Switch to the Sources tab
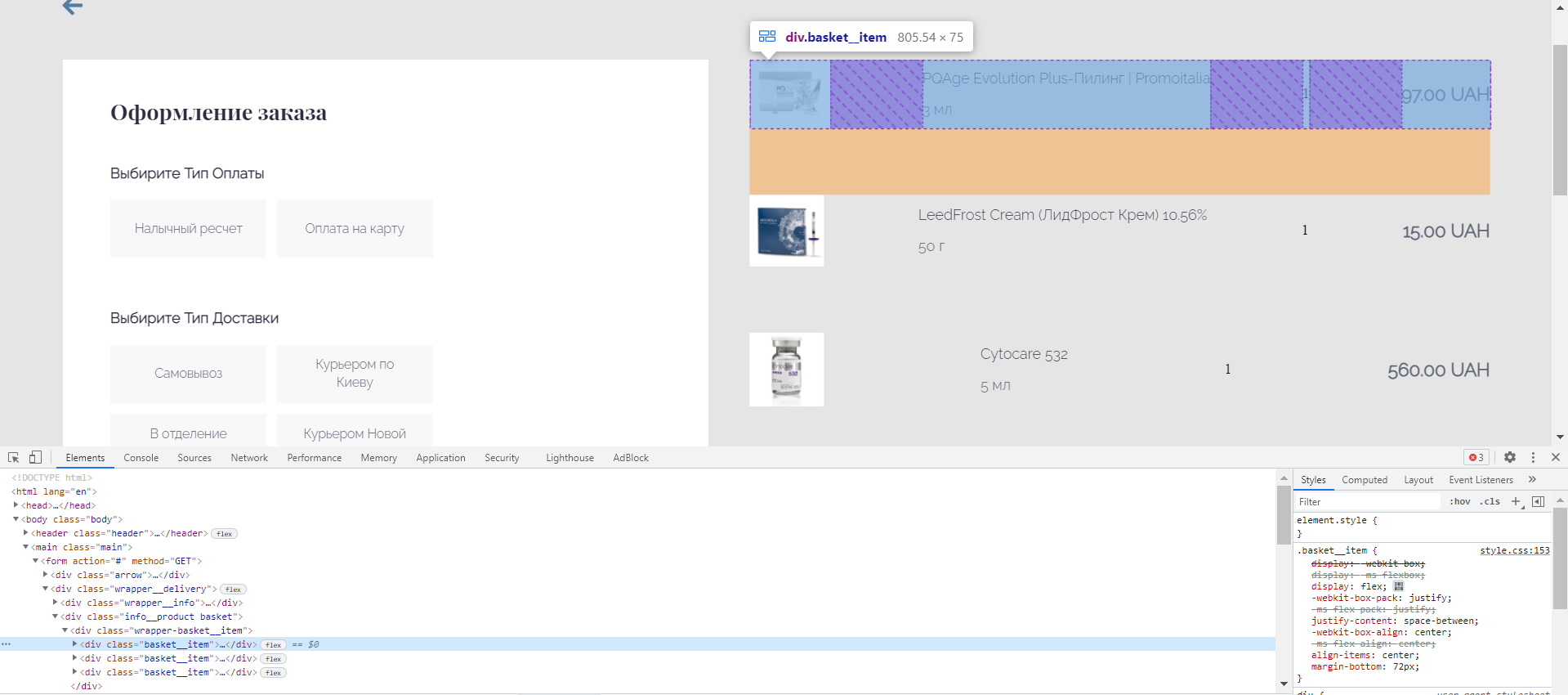Image resolution: width=1568 pixels, height=695 pixels. click(194, 458)
